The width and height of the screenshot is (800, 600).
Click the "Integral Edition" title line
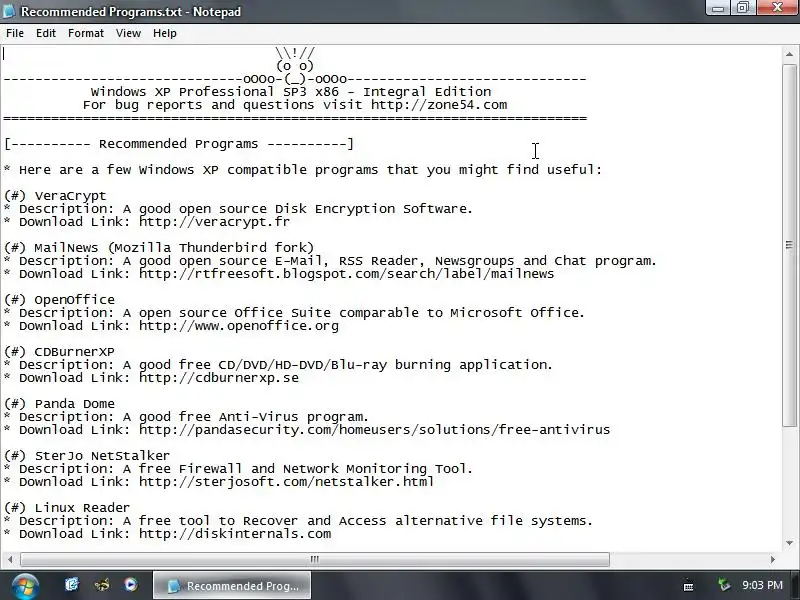pyautogui.click(x=291, y=92)
